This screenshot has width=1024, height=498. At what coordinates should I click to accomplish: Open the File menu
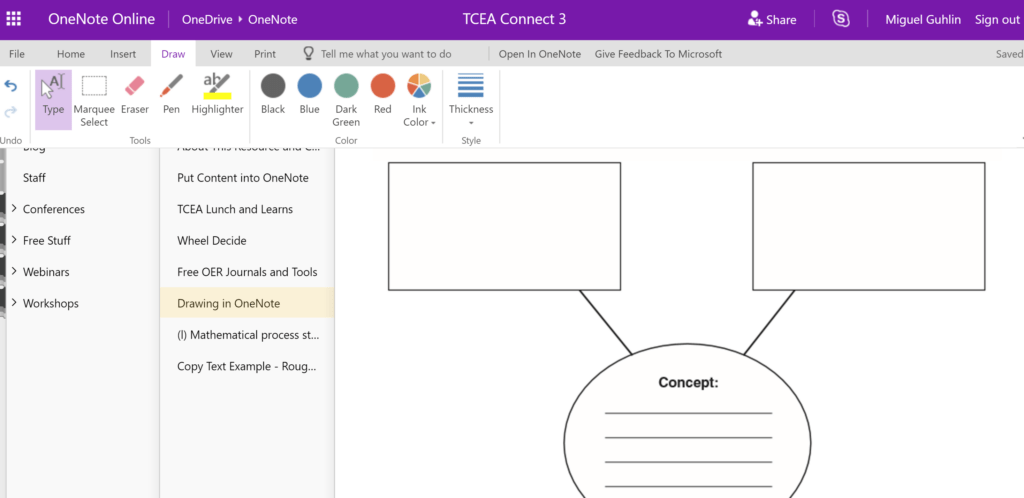coord(17,54)
